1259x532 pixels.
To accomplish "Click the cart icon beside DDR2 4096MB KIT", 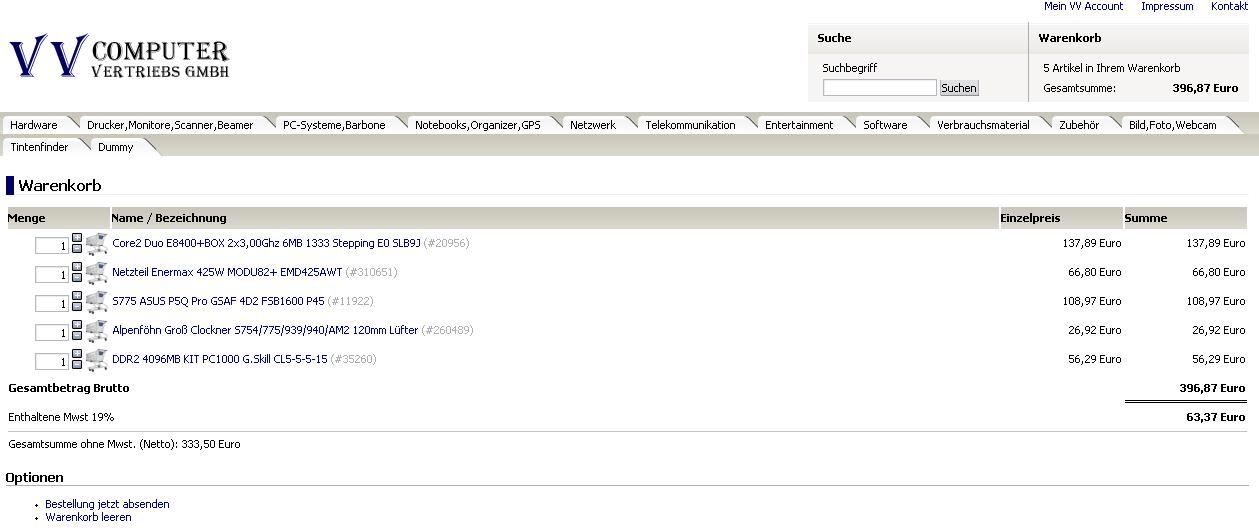I will click(x=97, y=360).
